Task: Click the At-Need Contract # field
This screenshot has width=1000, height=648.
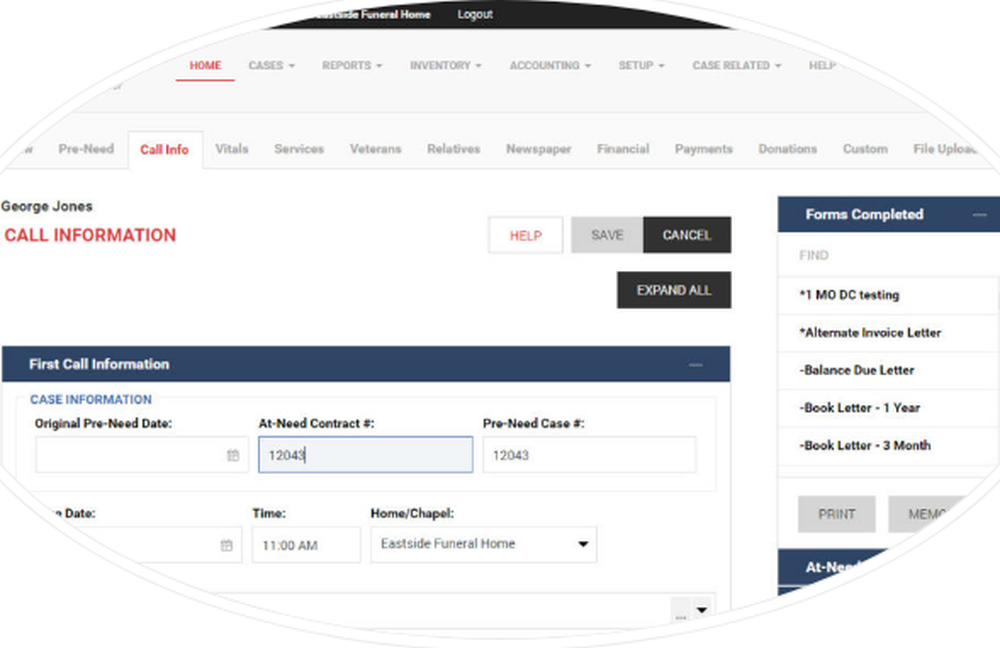Action: pyautogui.click(x=365, y=455)
